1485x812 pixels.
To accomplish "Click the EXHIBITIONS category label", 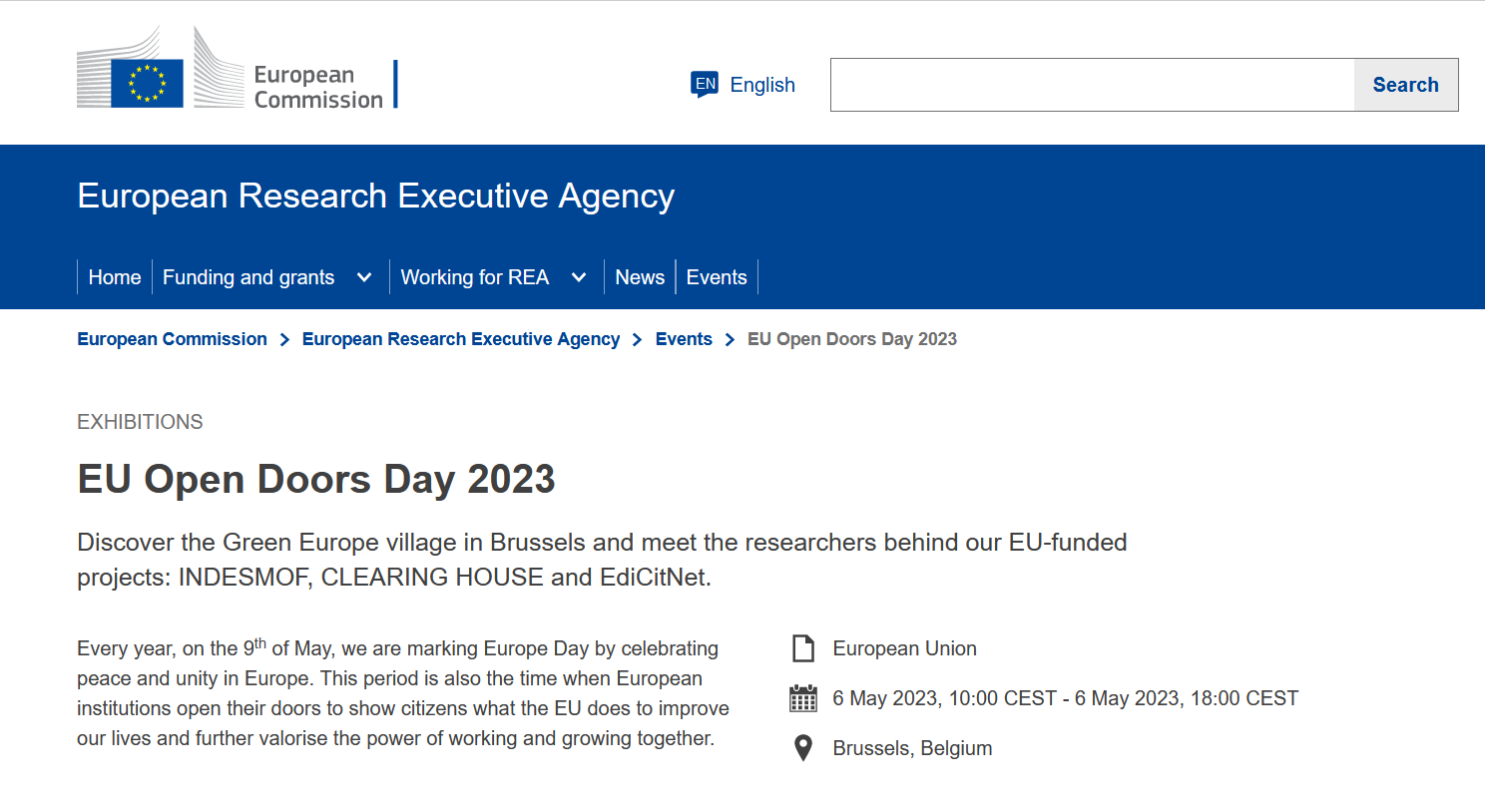I will tap(140, 422).
